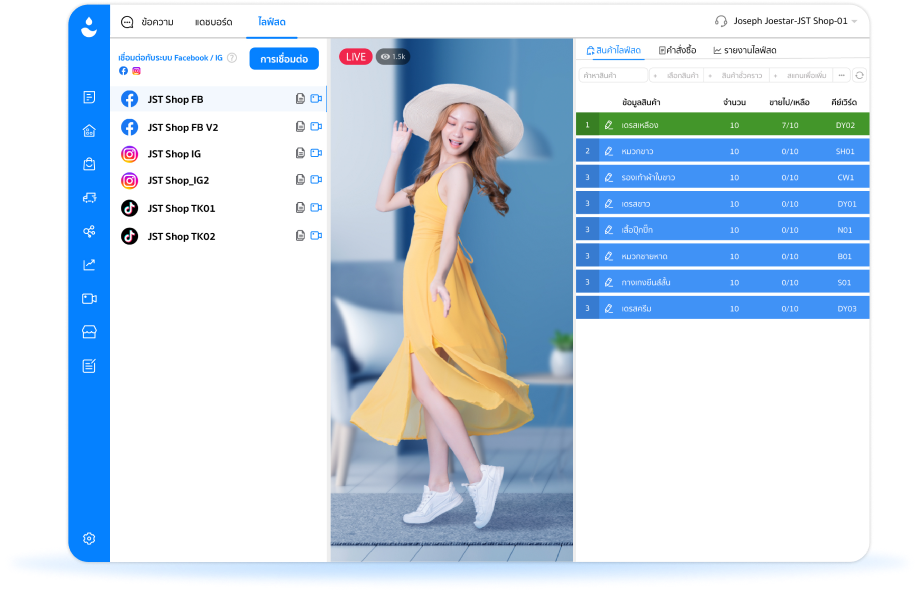Edit the เดรสขาว product row pencil
Image resolution: width=919 pixels, height=591 pixels.
(x=608, y=203)
